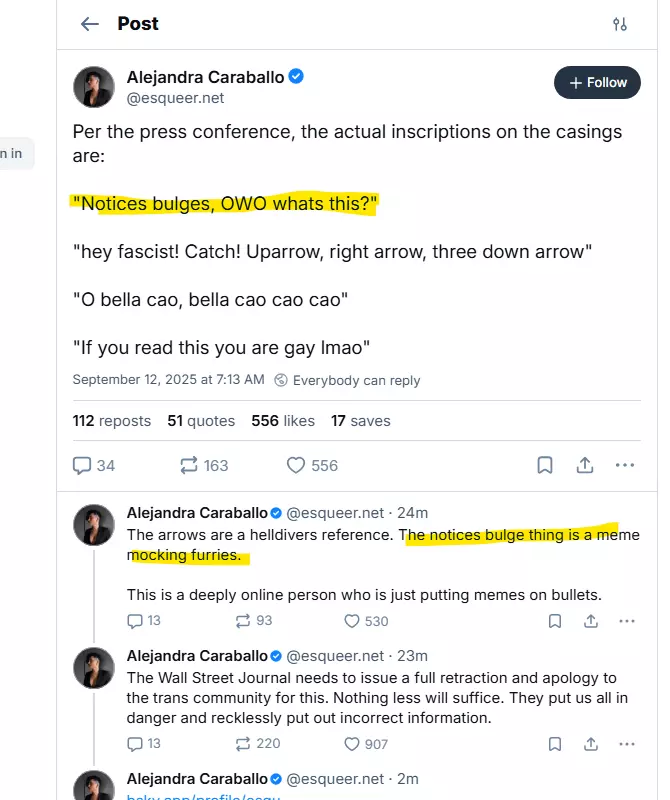Open the @esqueer.net handle under author name
670x800 pixels.
[175, 98]
